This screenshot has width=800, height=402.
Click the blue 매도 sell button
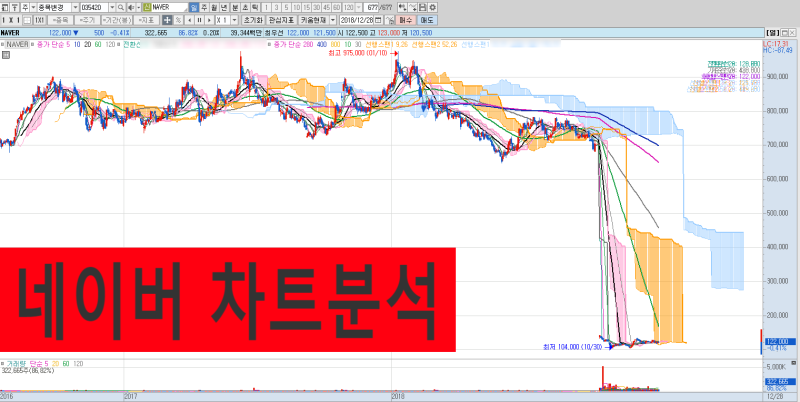pos(427,20)
